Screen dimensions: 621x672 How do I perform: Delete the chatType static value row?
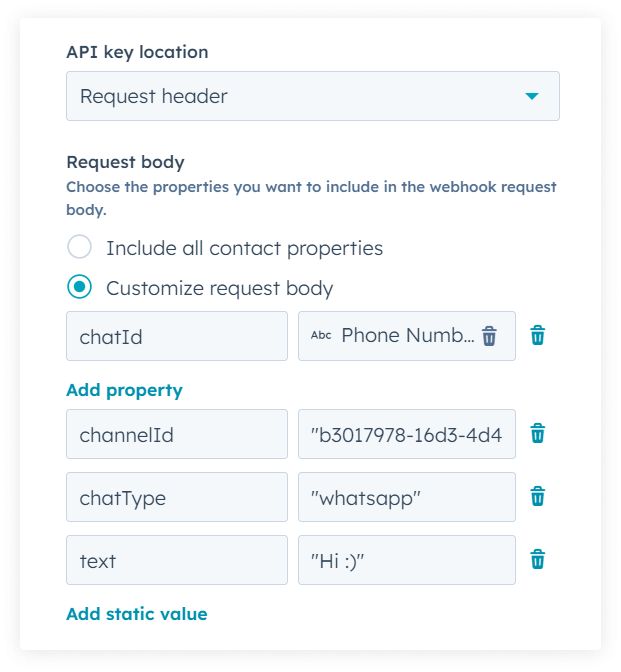(x=538, y=497)
